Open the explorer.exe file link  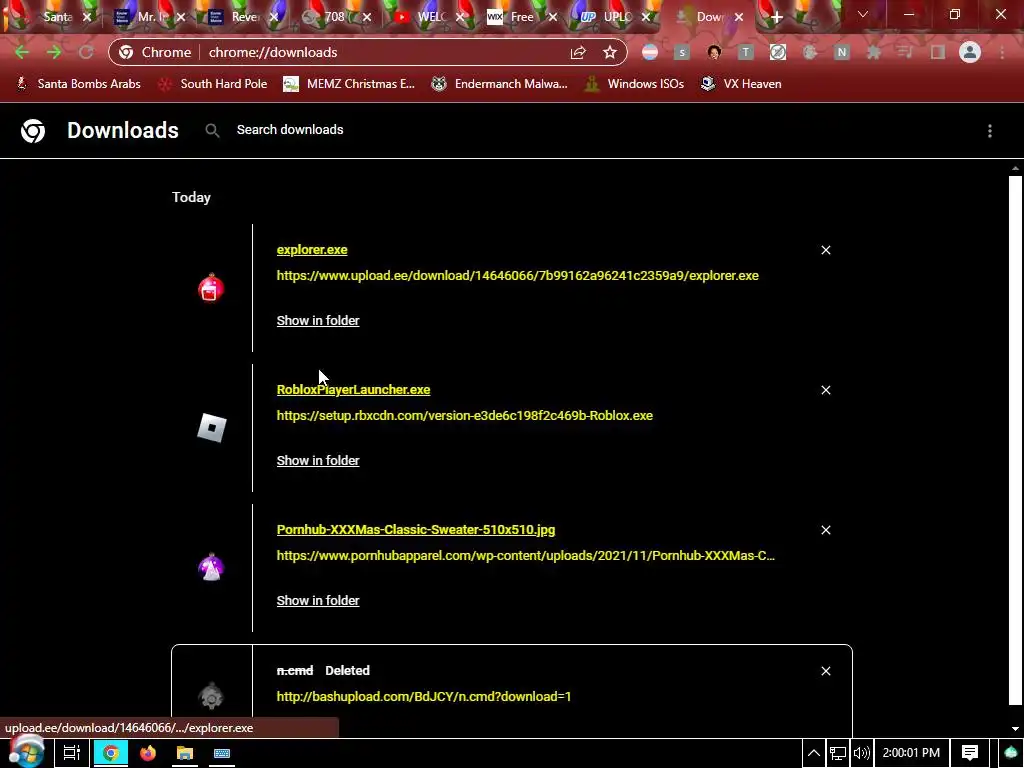click(x=312, y=250)
